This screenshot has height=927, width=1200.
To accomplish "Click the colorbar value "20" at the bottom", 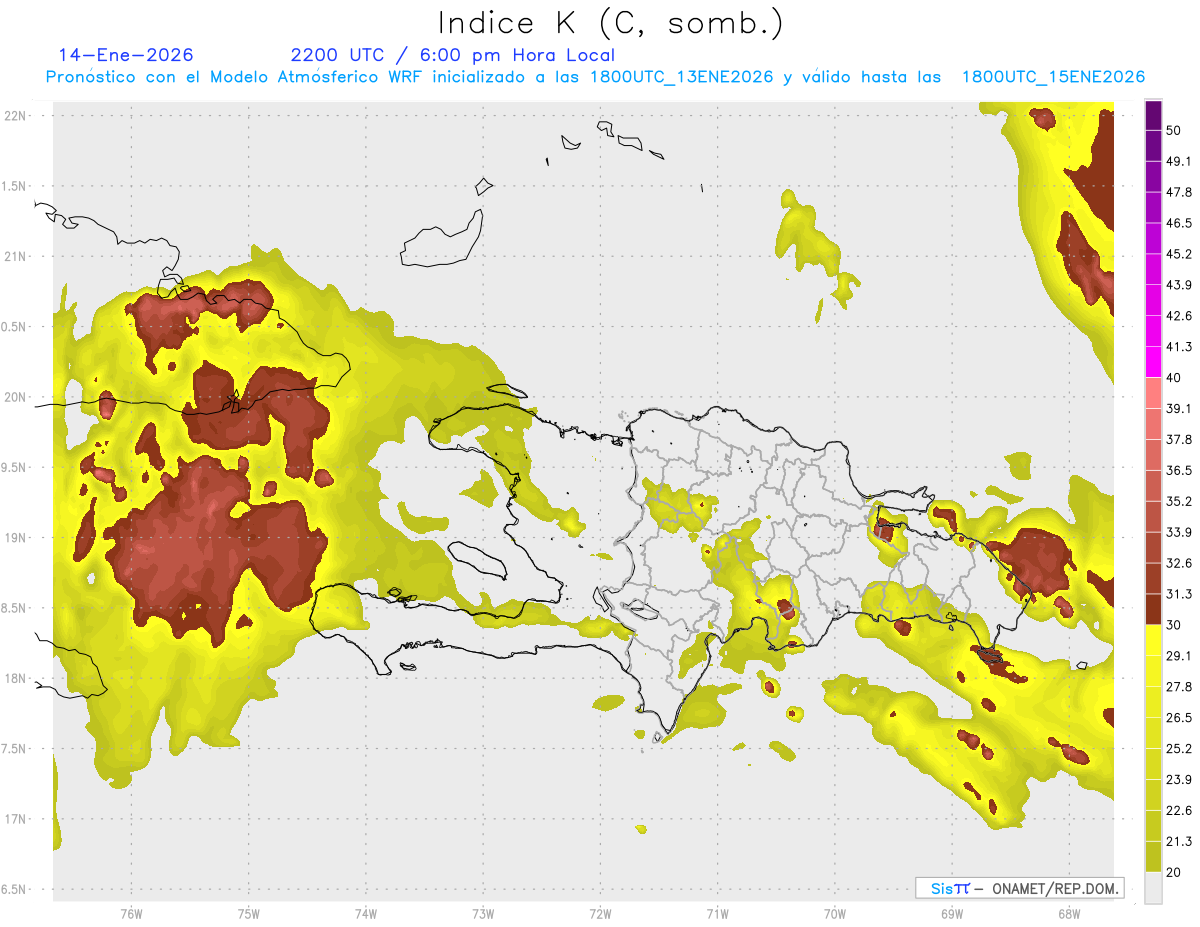I will pyautogui.click(x=1173, y=872).
